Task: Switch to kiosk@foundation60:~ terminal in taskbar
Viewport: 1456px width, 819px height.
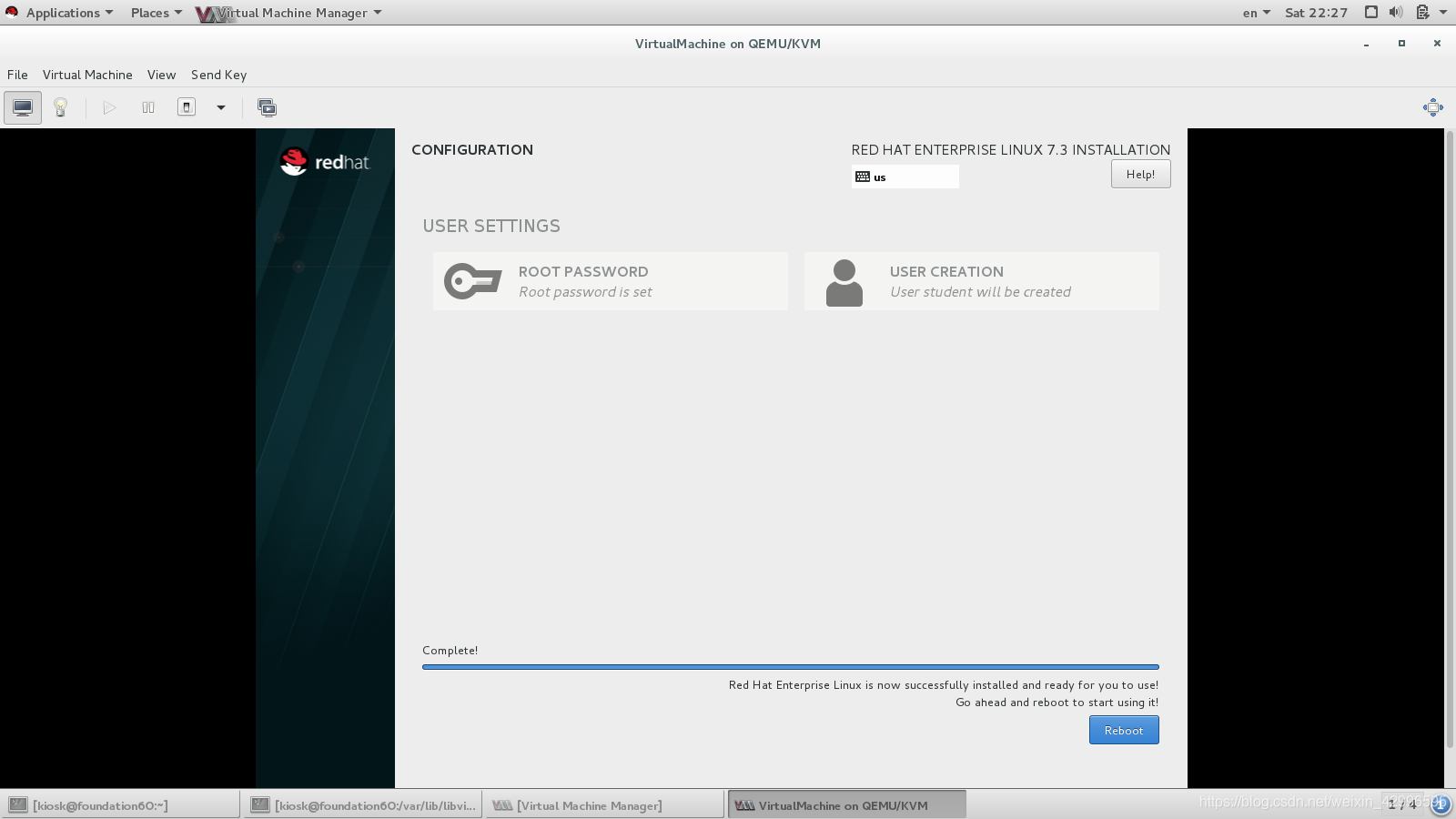Action: (120, 804)
